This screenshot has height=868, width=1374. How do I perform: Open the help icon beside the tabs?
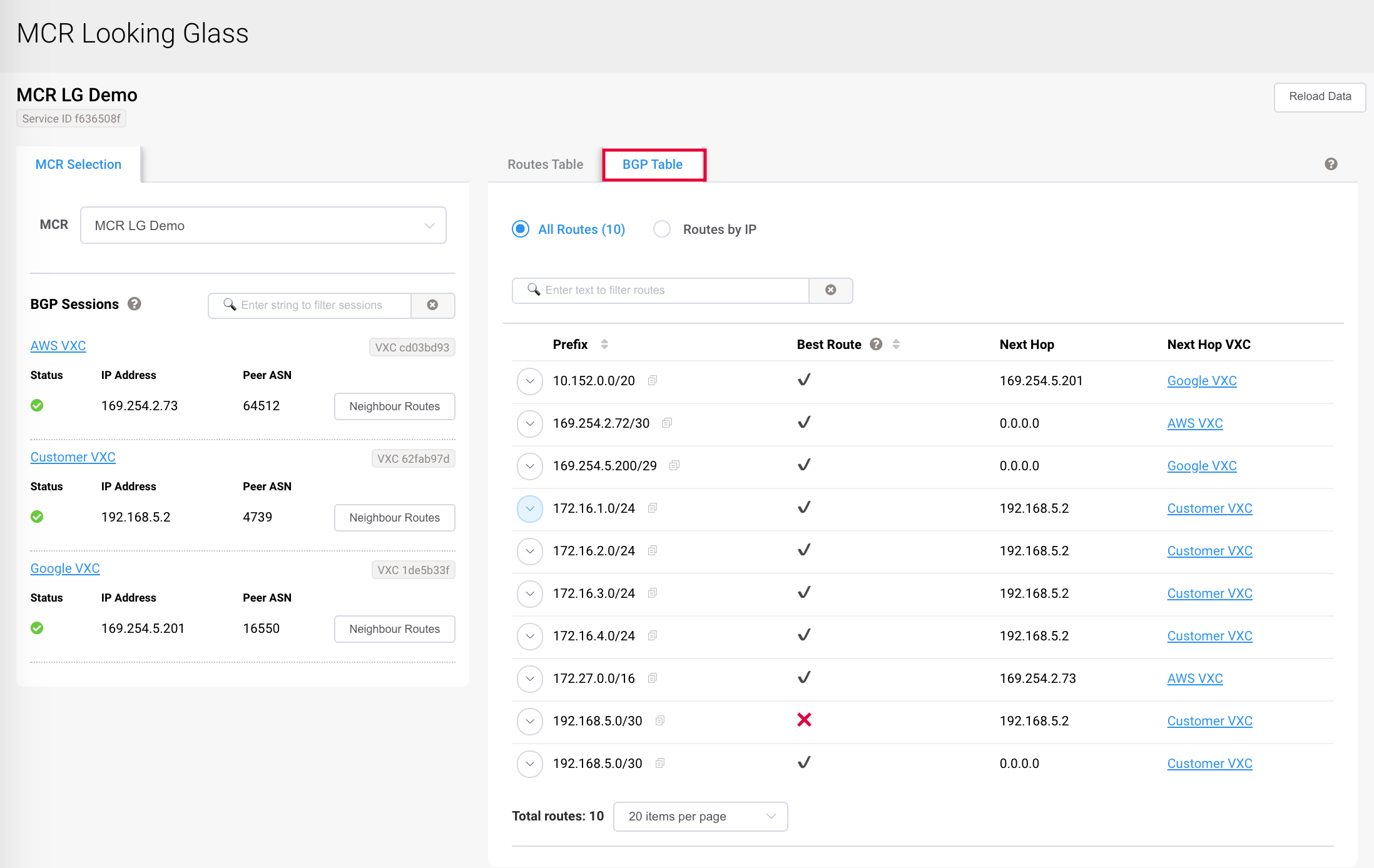point(1331,164)
